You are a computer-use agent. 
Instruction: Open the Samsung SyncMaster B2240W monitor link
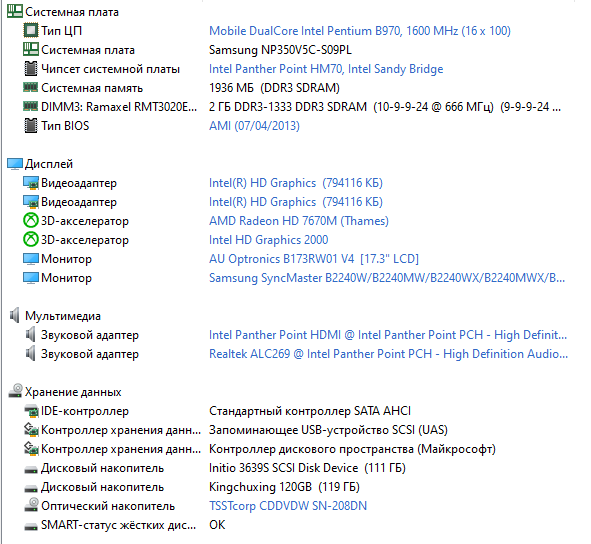tap(387, 278)
